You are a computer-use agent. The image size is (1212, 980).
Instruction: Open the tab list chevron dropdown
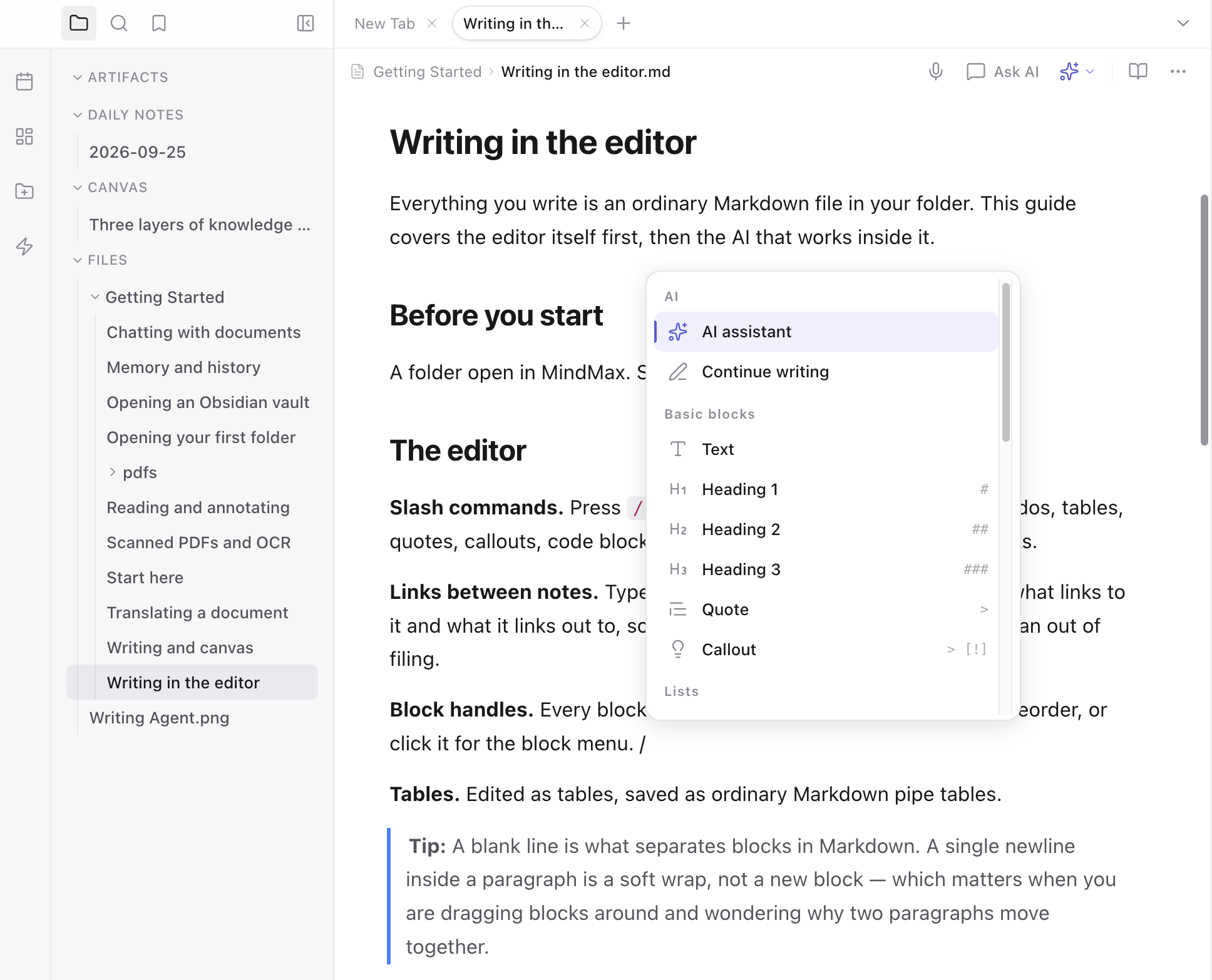coord(1183,23)
